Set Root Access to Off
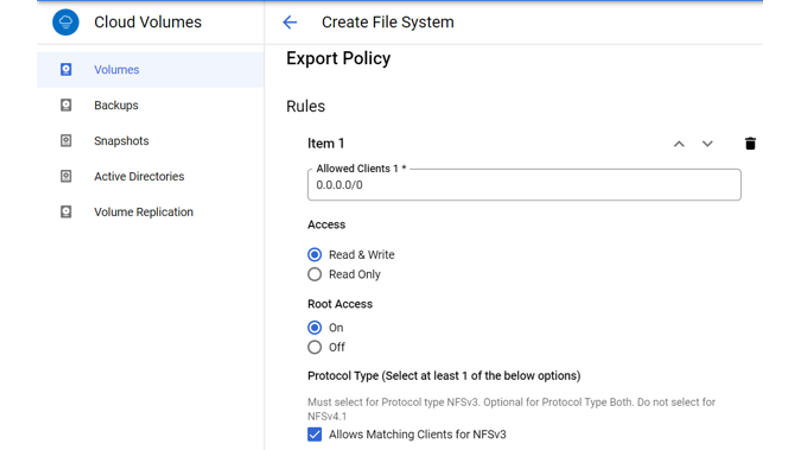The image size is (800, 450). click(315, 347)
